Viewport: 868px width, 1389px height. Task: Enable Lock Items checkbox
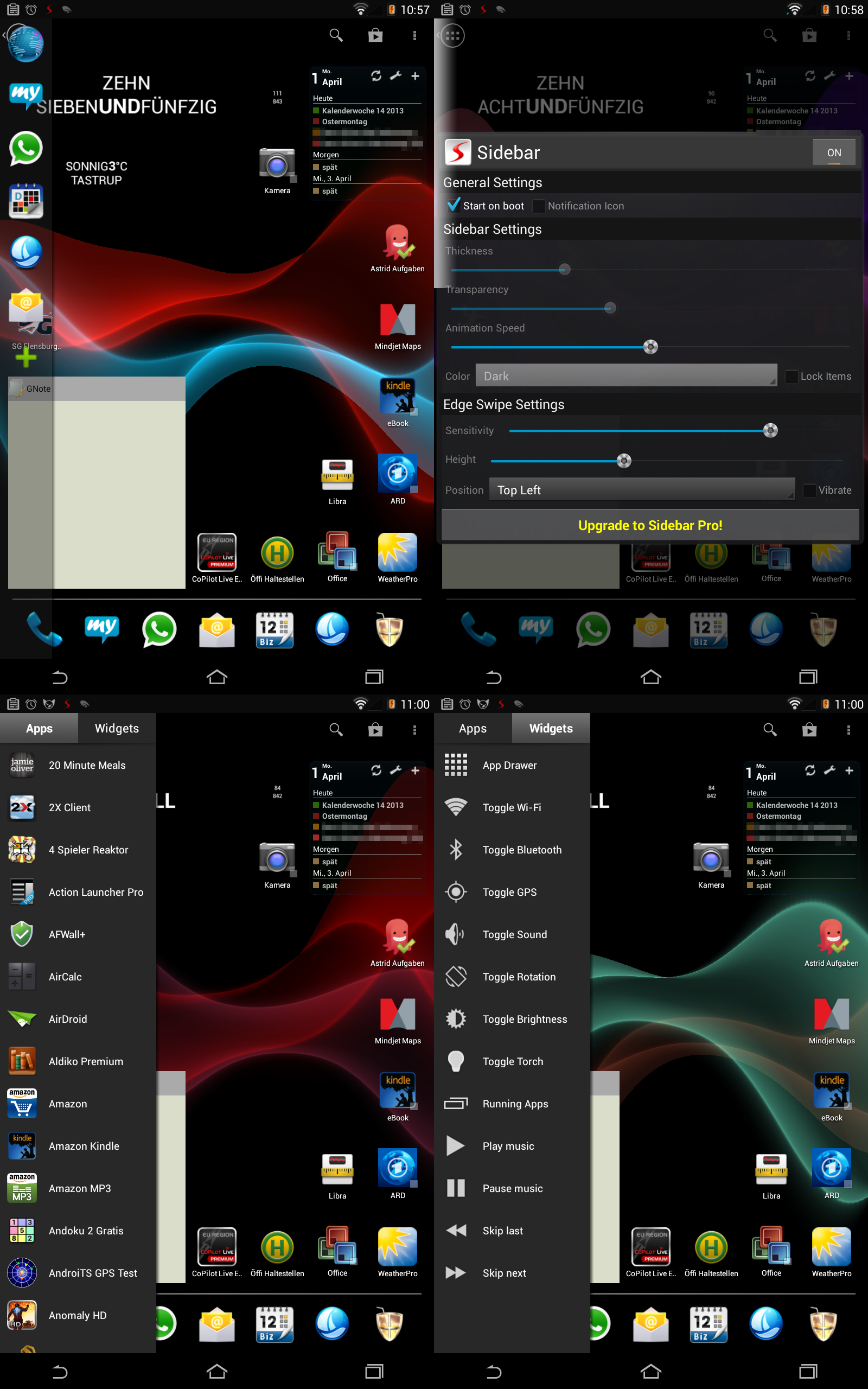pyautogui.click(x=791, y=377)
